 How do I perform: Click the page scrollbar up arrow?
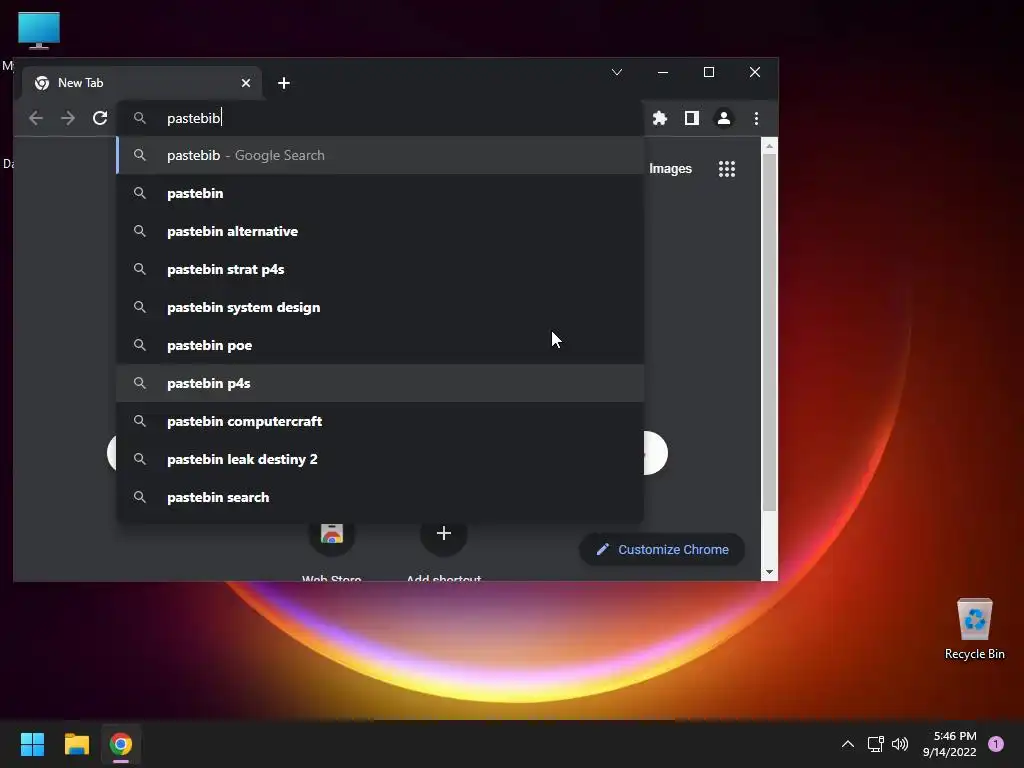point(769,146)
